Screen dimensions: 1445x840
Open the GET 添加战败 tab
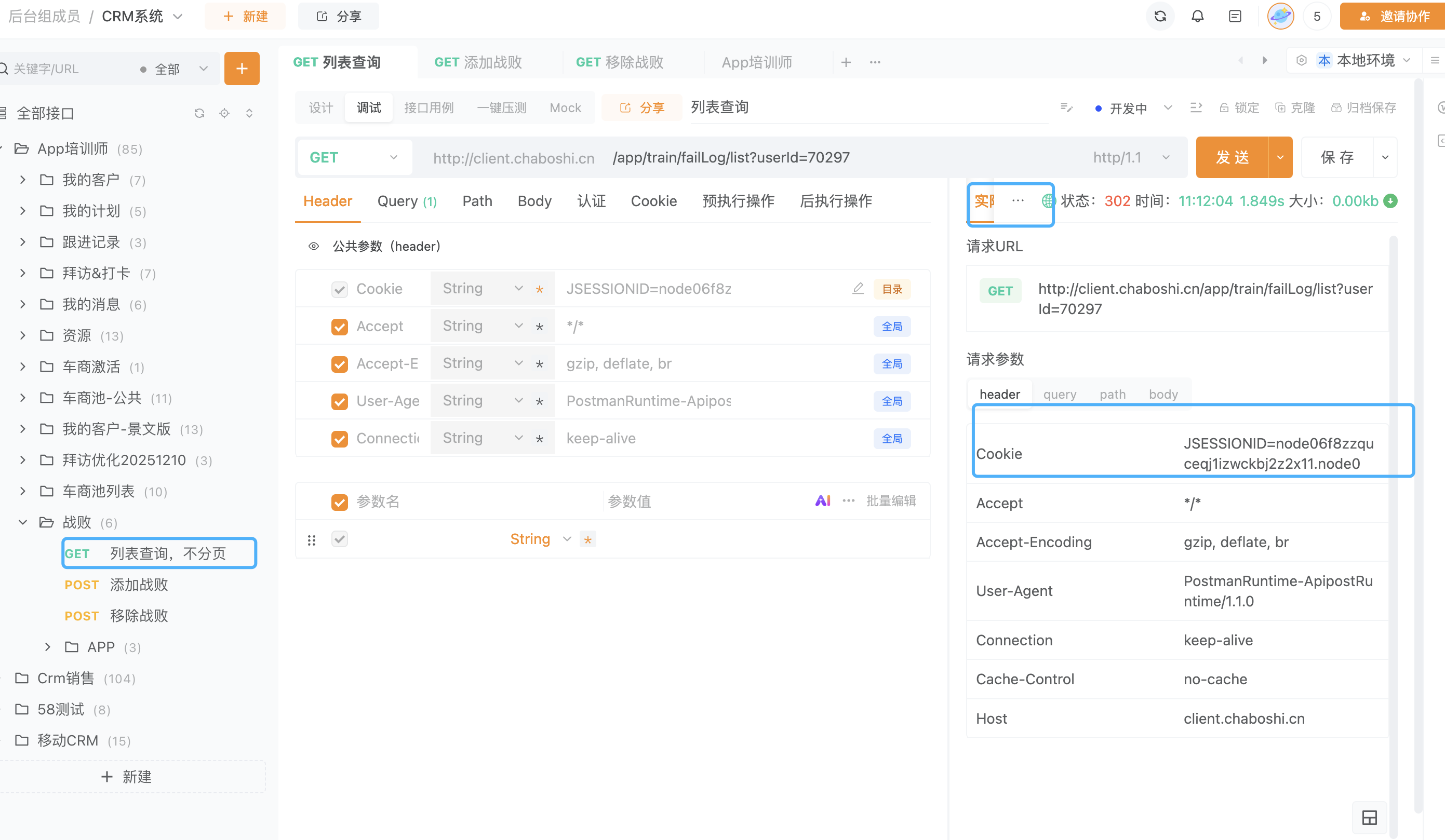click(478, 62)
